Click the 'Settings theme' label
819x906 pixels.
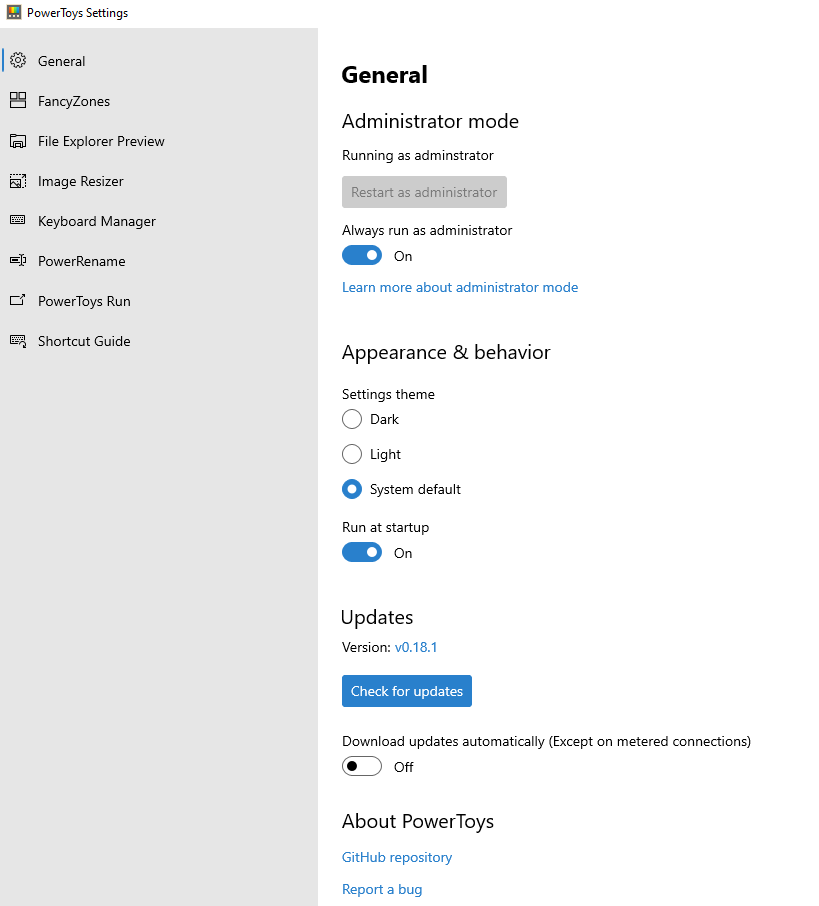point(388,394)
